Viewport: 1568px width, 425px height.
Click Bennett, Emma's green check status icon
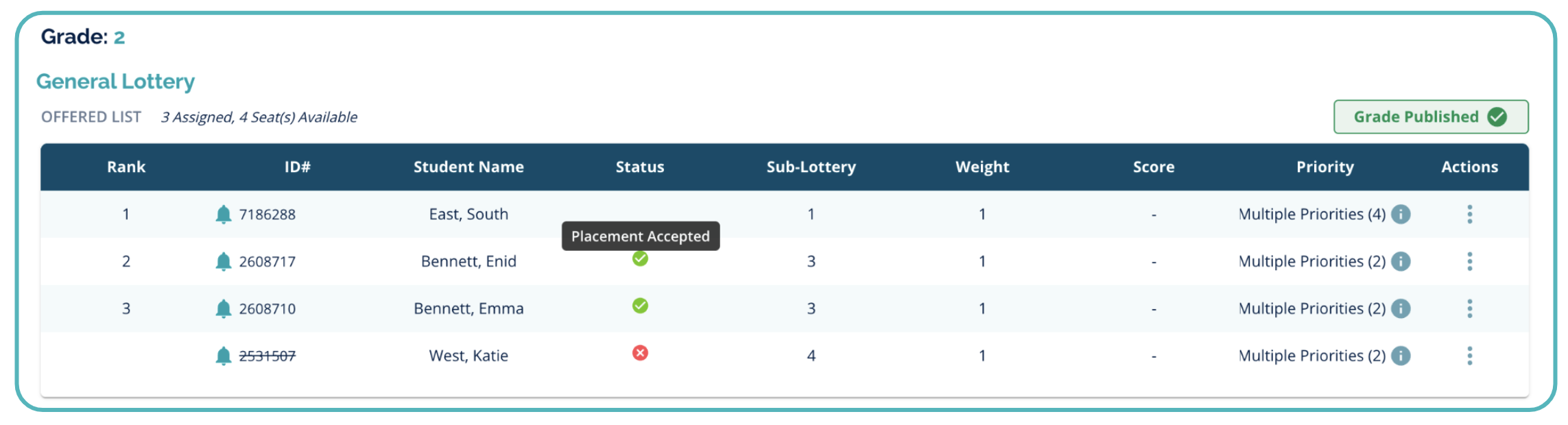click(x=640, y=306)
